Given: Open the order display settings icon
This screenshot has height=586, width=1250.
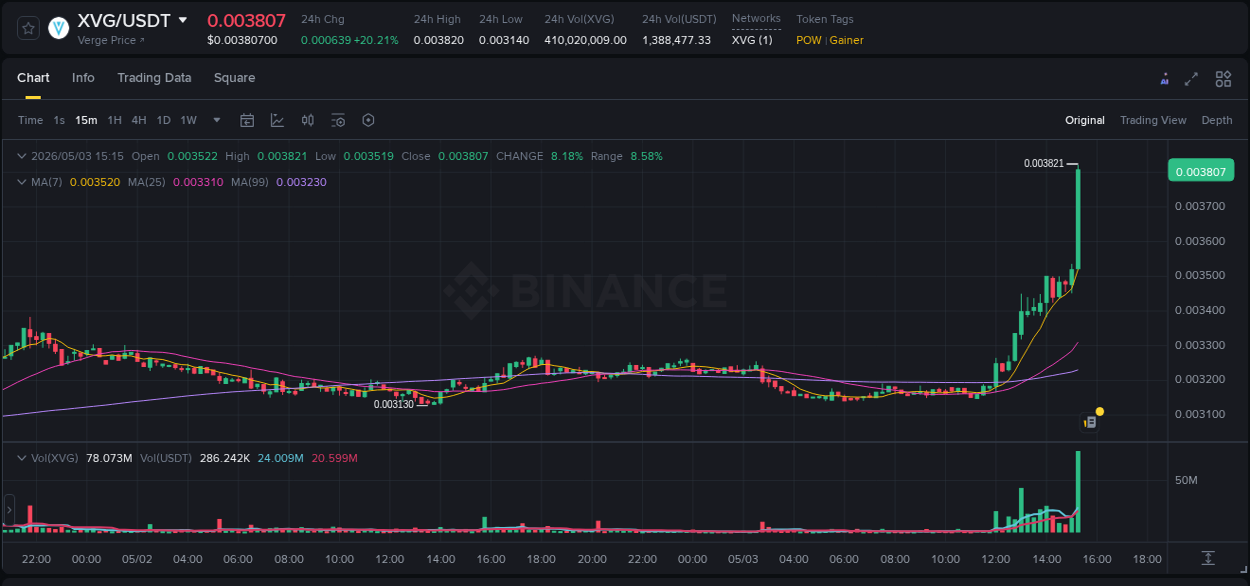Looking at the screenshot, I should point(338,120).
